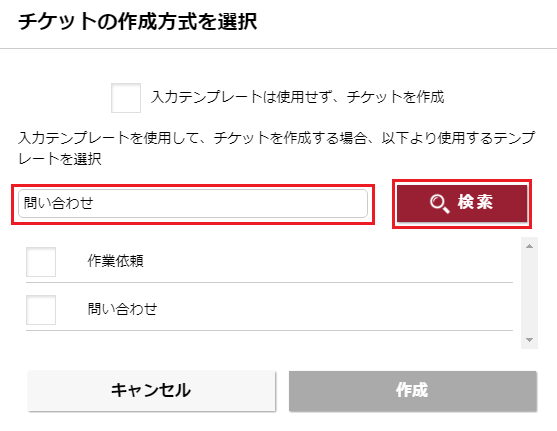Select the 作業依頼 label in template list
This screenshot has height=431, width=557.
[115, 261]
